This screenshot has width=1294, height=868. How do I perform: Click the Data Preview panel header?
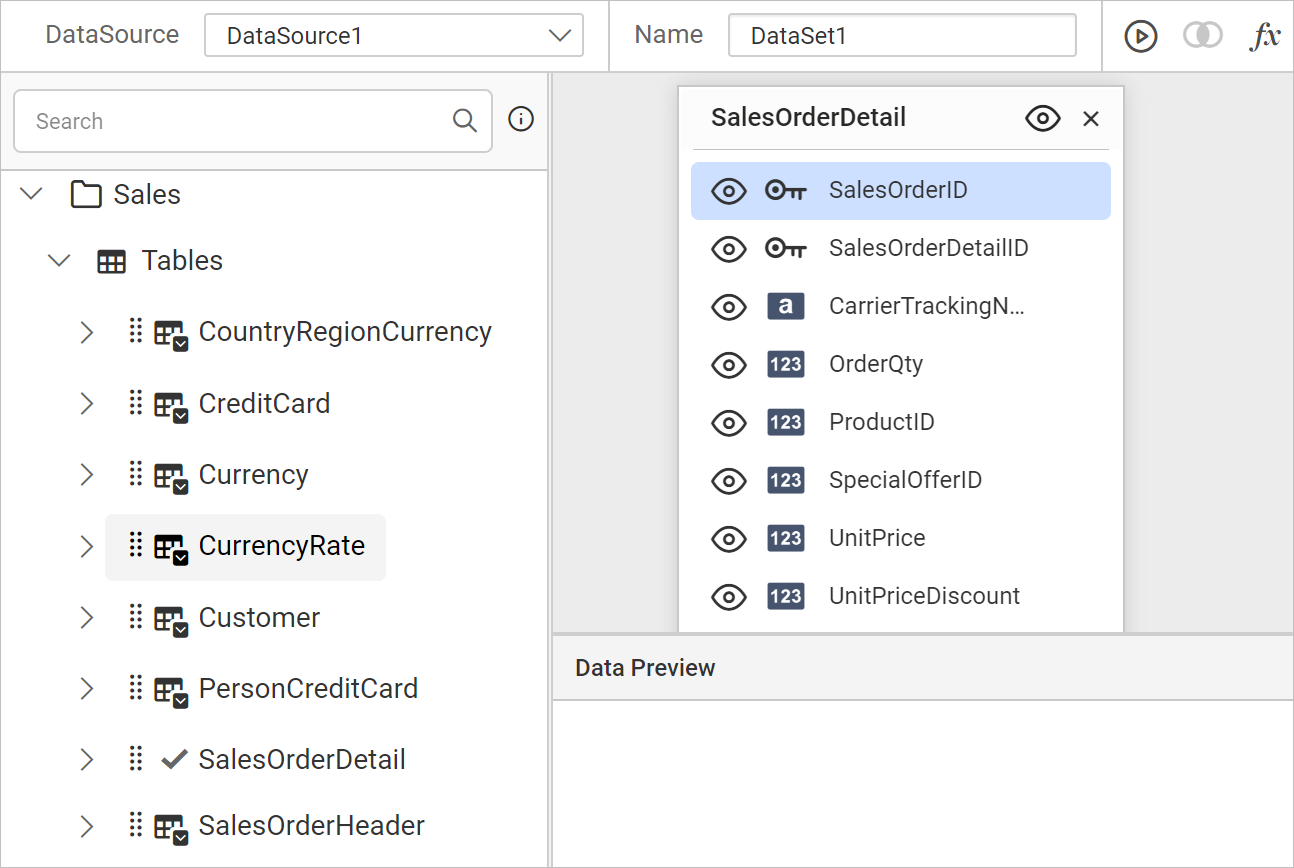pyautogui.click(x=923, y=668)
